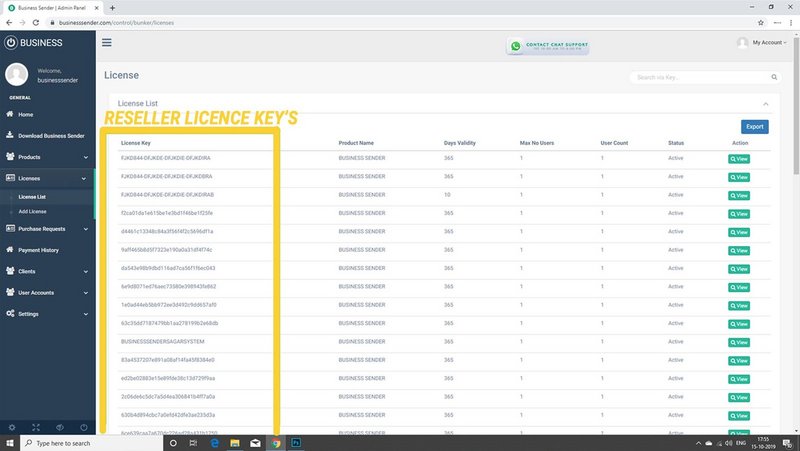This screenshot has height=451, width=800.
Task: View the license FJKD844-DFJKDE-DFJKDIE-DFJKDIRA
Action: click(x=739, y=159)
